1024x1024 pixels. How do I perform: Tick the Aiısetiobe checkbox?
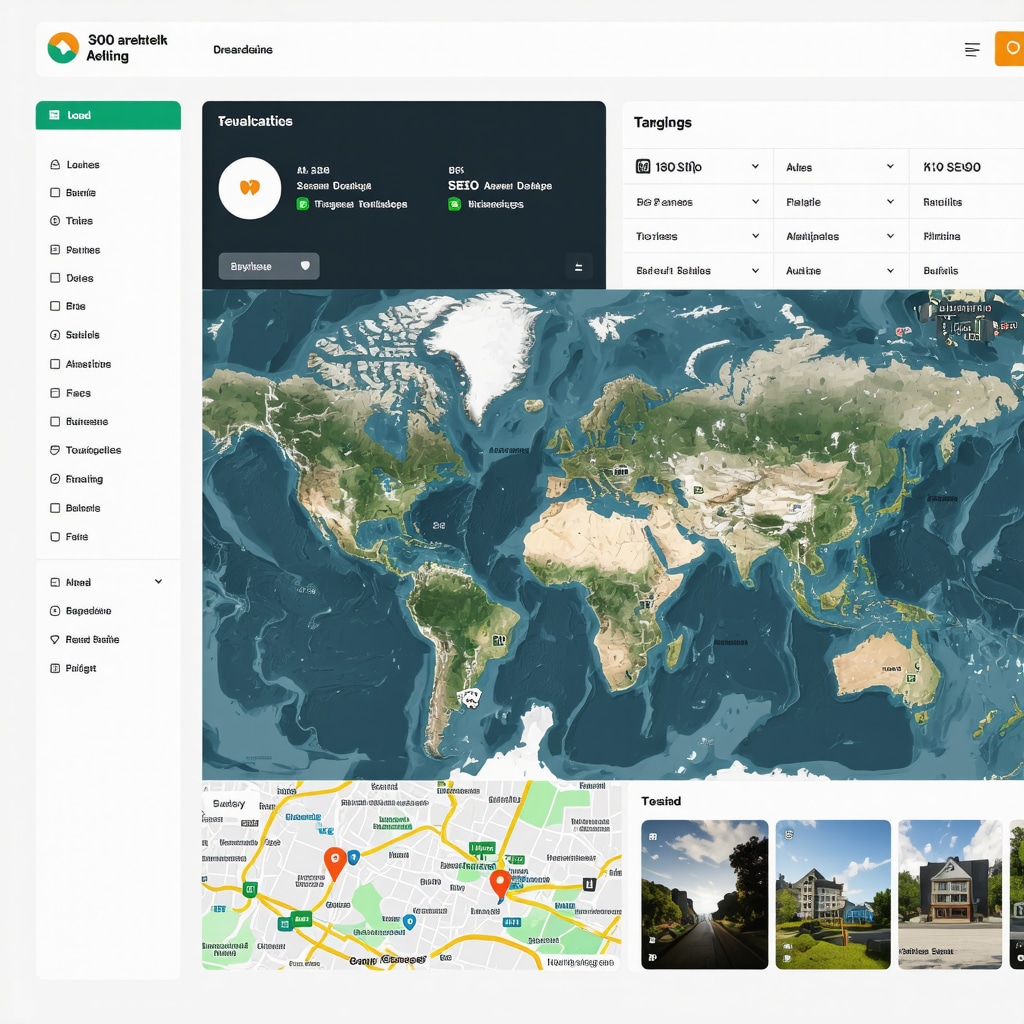(x=55, y=364)
